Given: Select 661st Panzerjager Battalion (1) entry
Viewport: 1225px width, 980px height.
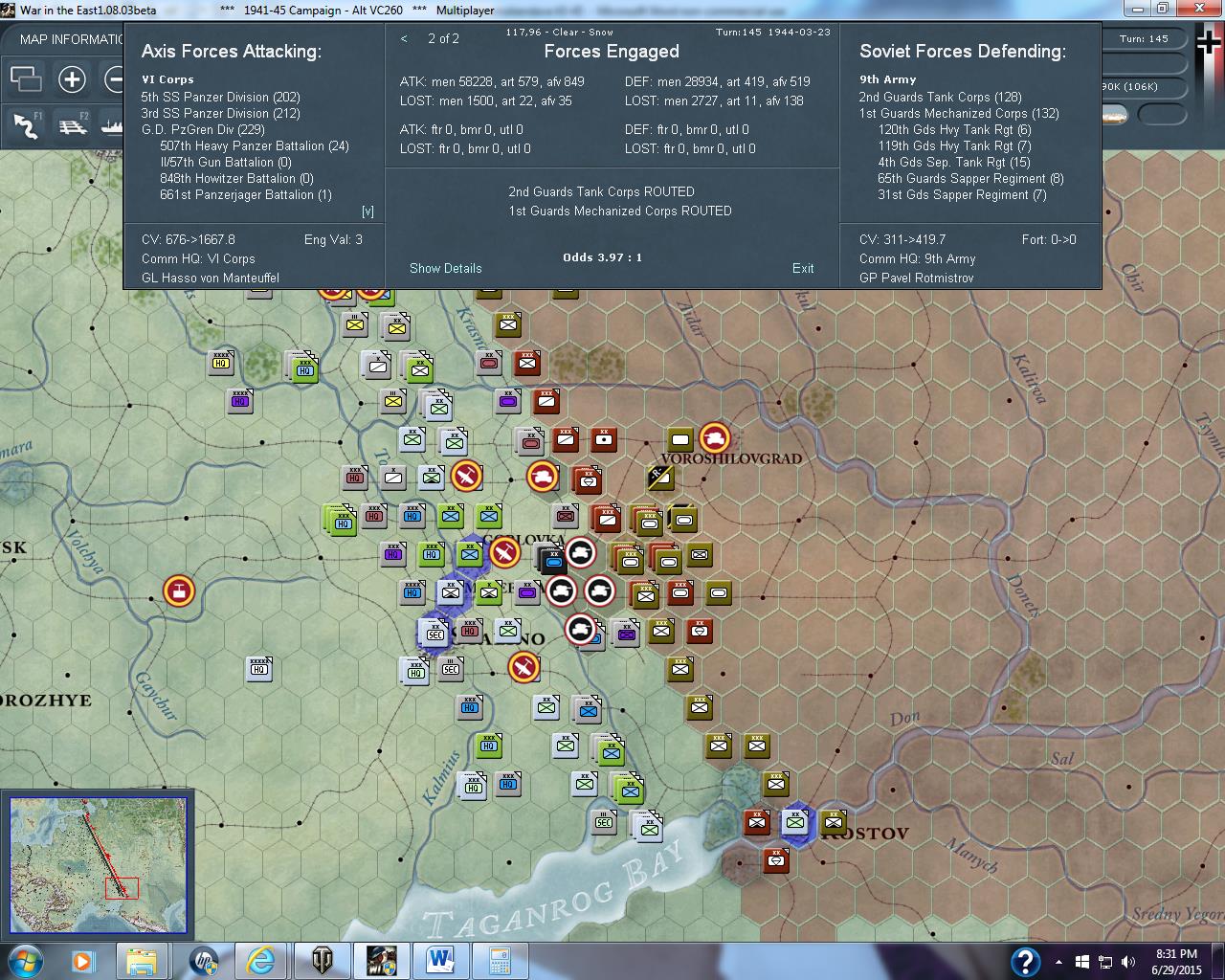Looking at the screenshot, I should 246,194.
